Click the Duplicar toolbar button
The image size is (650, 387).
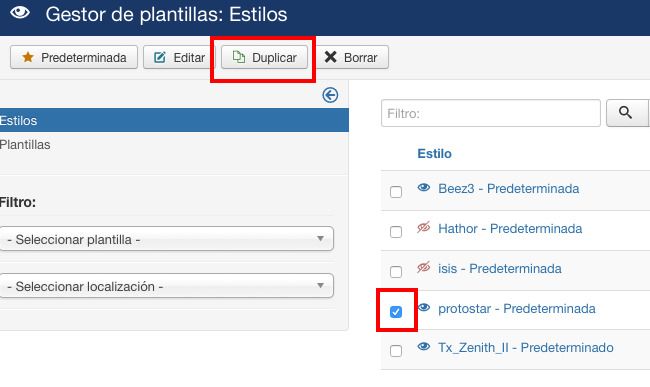[264, 57]
